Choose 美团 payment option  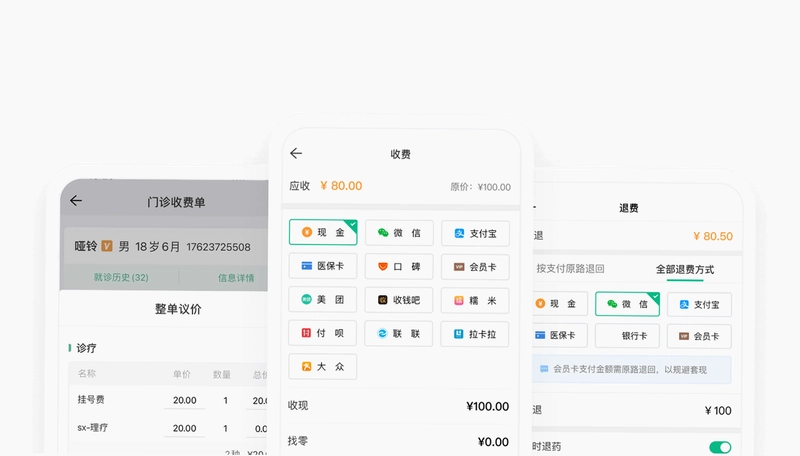click(322, 299)
